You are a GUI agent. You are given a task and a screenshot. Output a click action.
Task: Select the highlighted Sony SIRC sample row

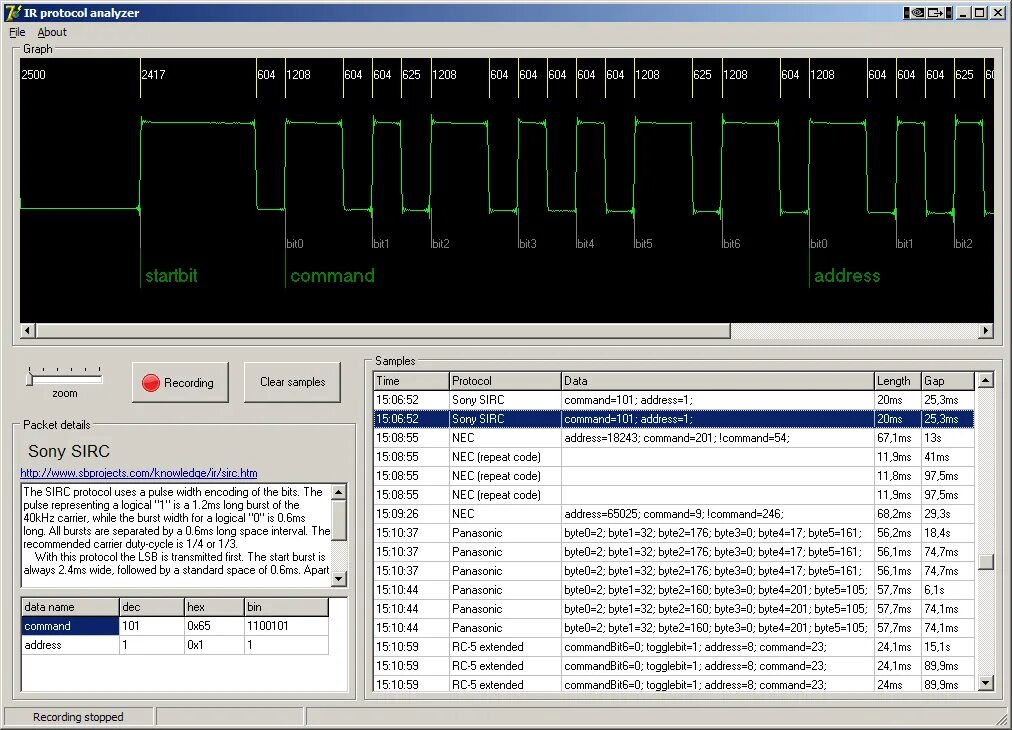click(x=674, y=419)
